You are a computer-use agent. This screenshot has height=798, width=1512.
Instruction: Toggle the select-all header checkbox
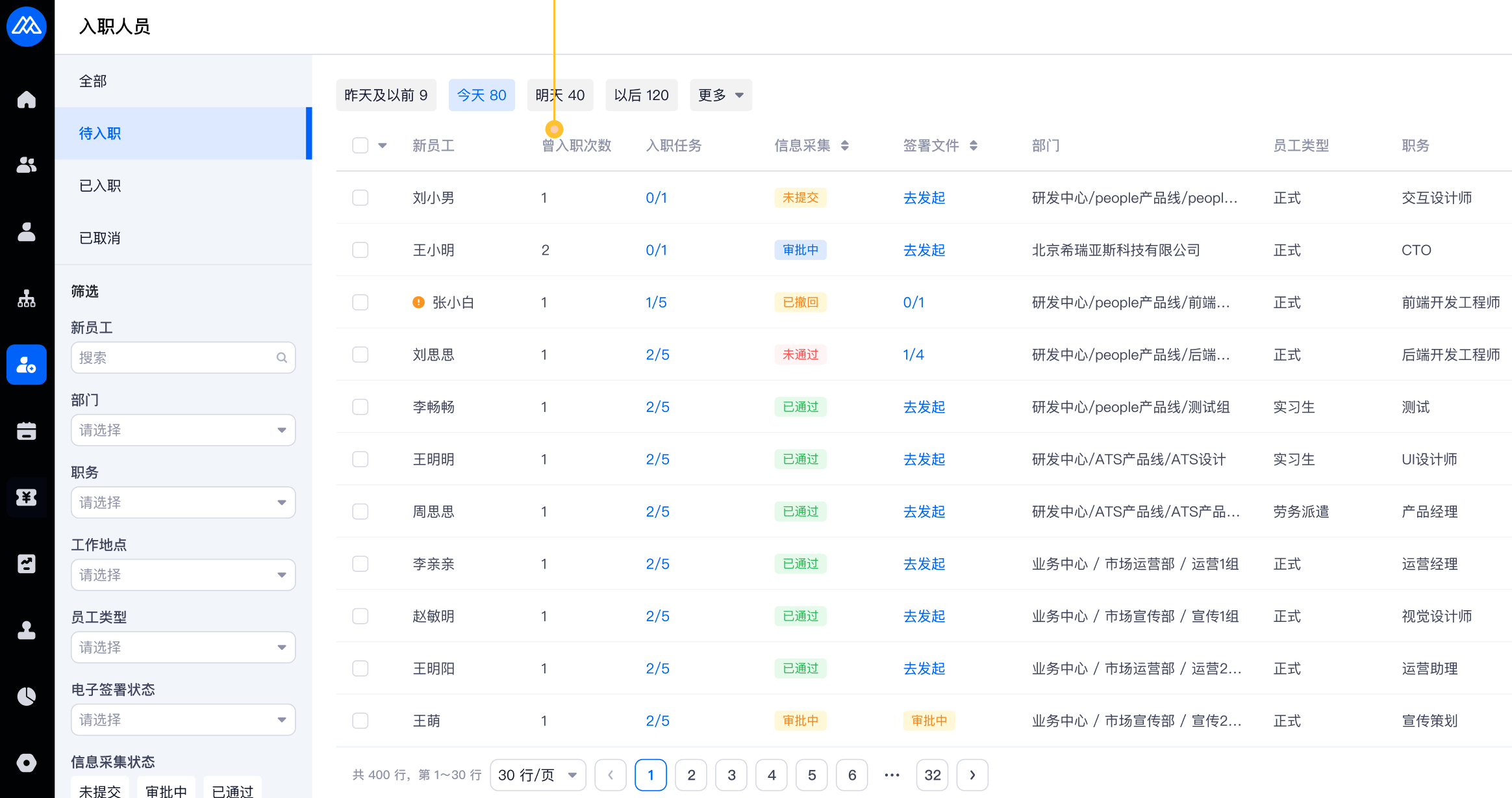(360, 145)
